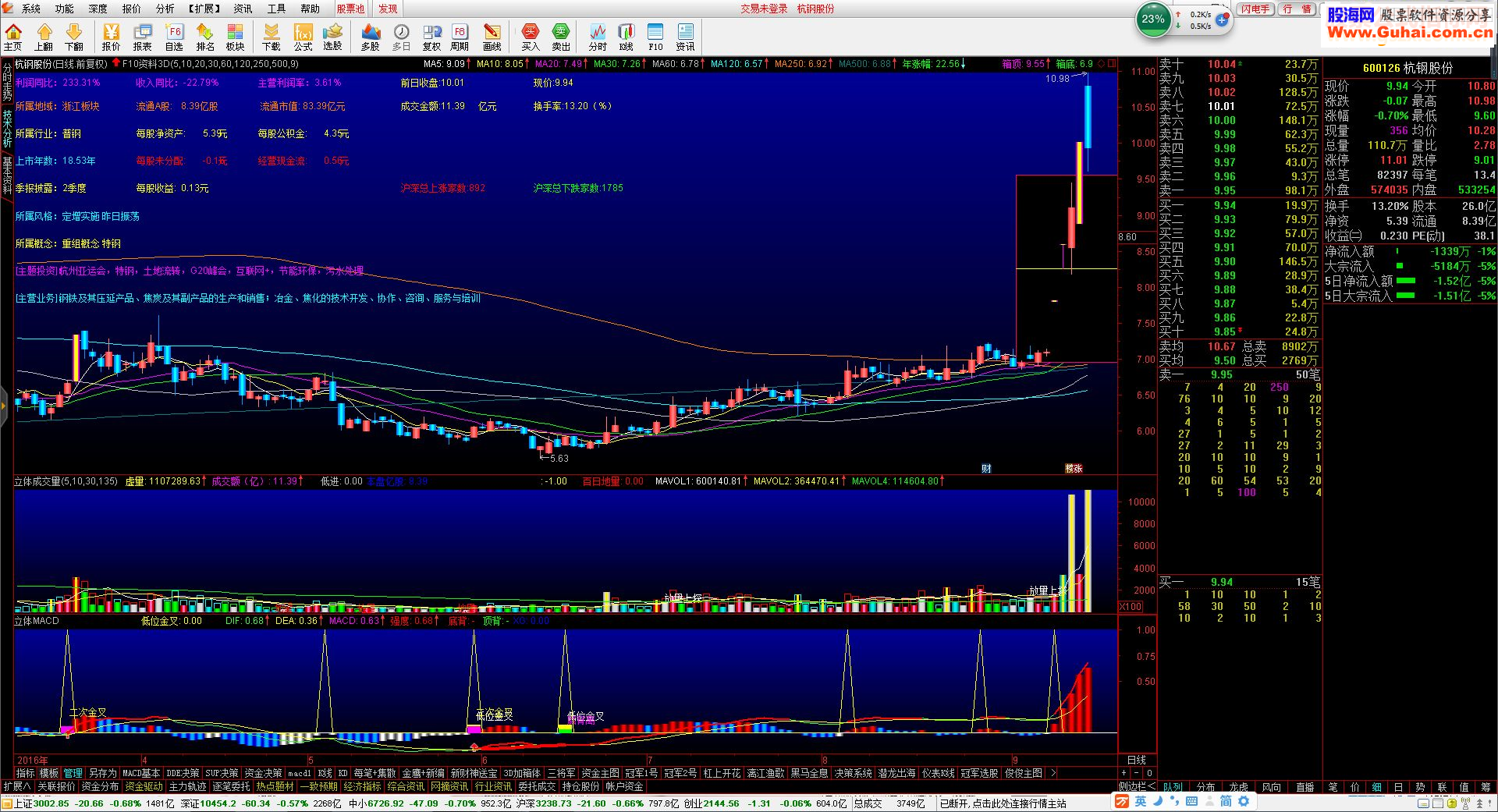
Task: Select the 龙虎 side panel tab
Action: pos(1238,787)
